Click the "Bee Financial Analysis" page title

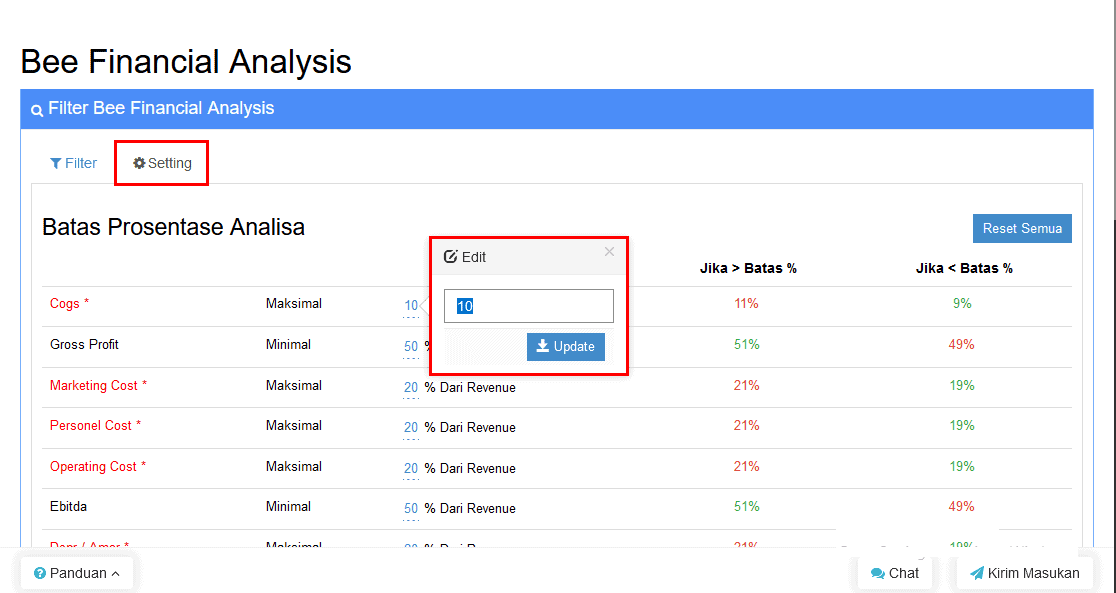point(186,61)
